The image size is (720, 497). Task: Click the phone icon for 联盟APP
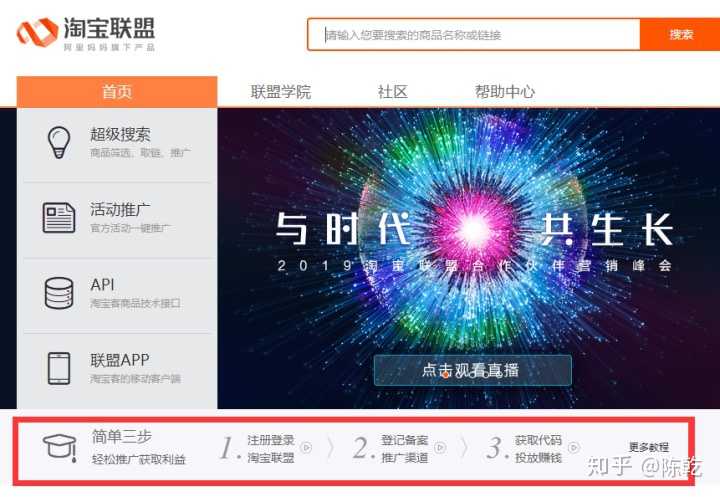[x=59, y=368]
